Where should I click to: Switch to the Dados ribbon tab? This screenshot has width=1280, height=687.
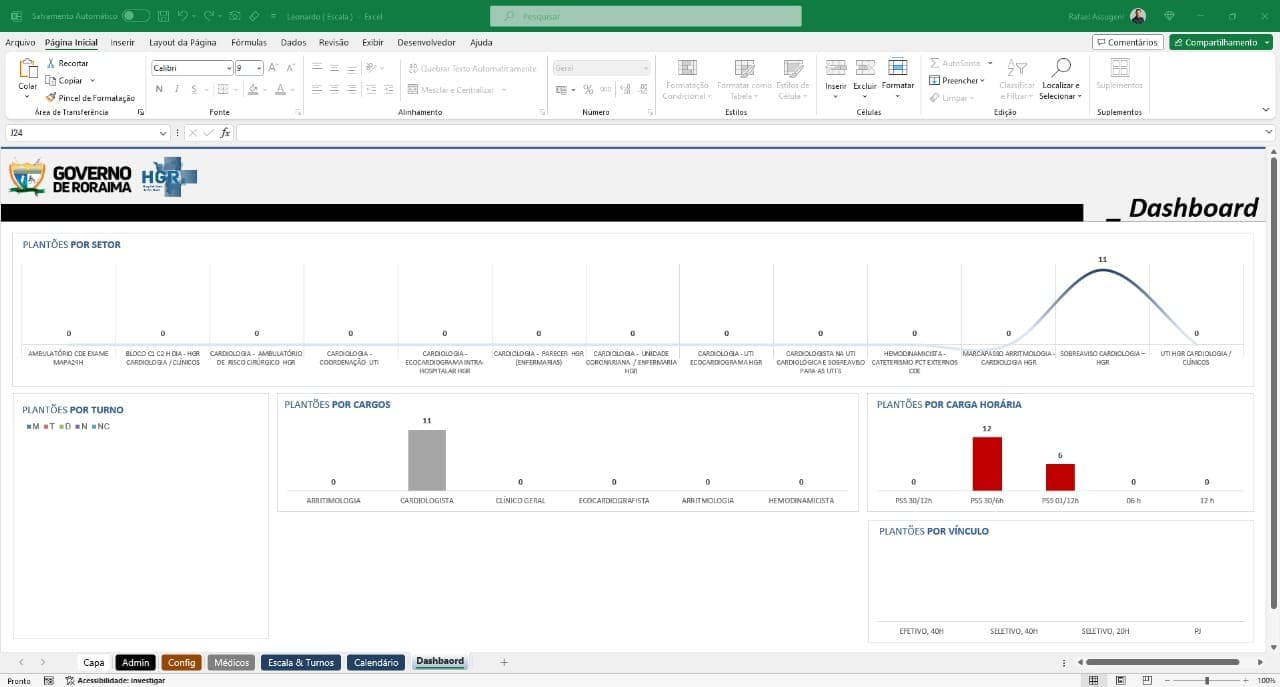(x=294, y=43)
